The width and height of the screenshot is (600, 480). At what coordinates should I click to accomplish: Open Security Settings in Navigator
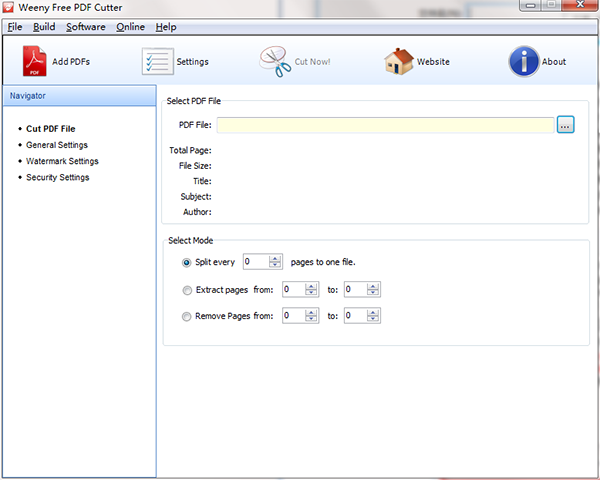[x=57, y=177]
